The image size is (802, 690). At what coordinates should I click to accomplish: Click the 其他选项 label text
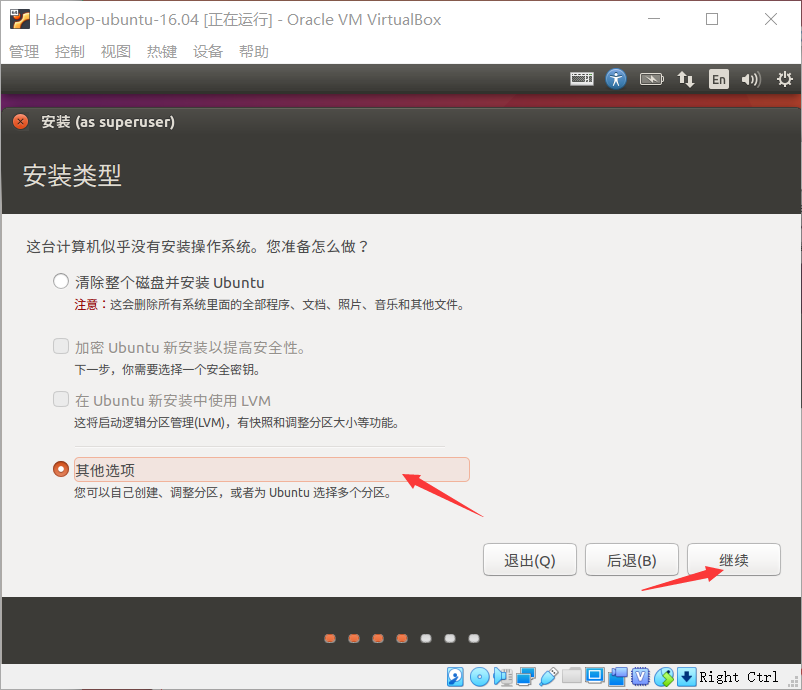click(x=105, y=470)
